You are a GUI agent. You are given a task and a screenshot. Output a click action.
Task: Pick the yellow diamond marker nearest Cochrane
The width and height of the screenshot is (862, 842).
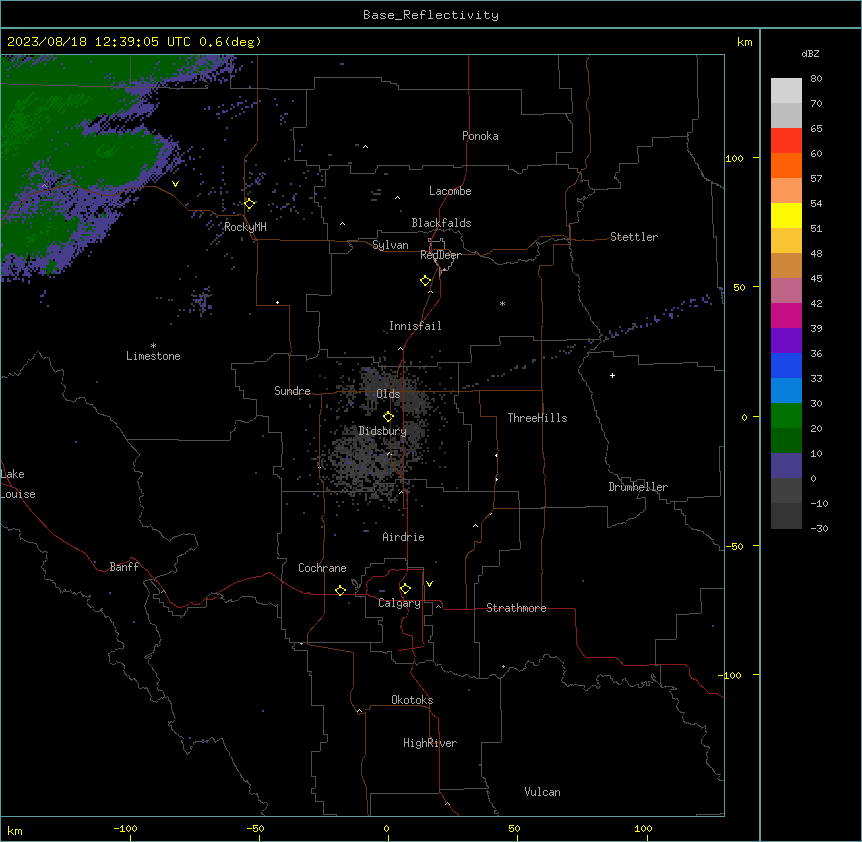[340, 590]
